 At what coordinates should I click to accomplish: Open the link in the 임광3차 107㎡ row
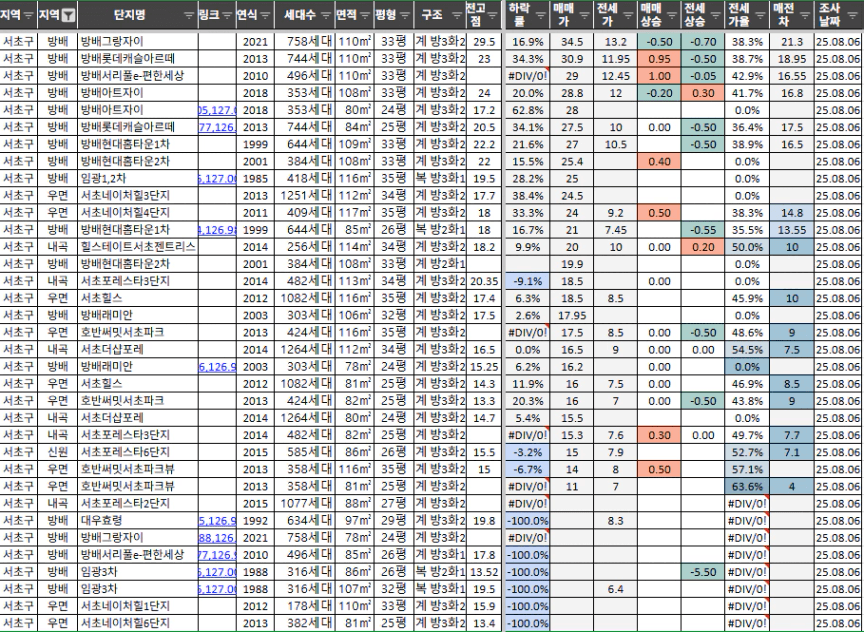pos(217,588)
